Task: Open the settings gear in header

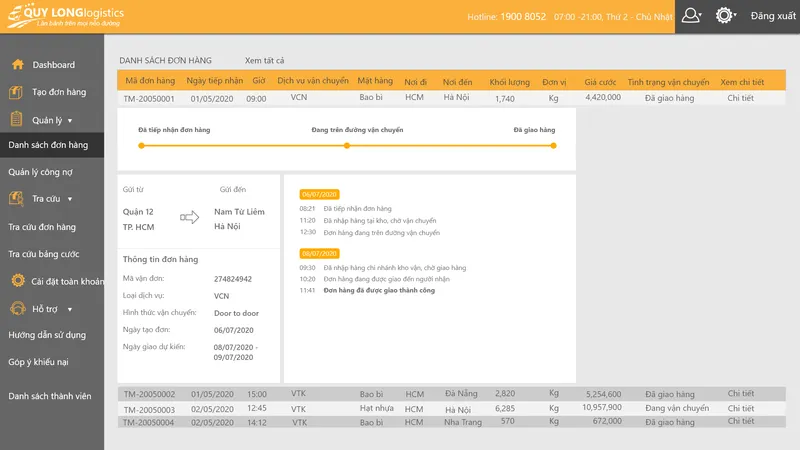Action: coord(723,15)
